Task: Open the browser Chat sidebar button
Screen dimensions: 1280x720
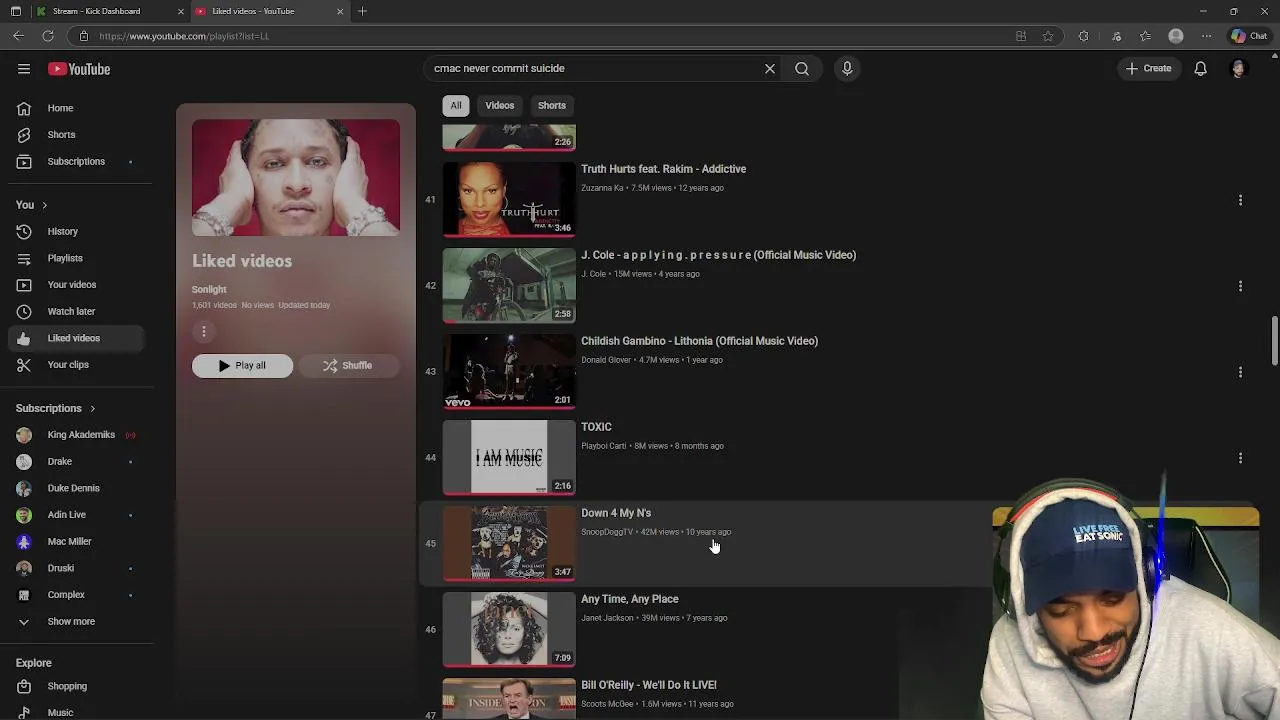Action: [x=1249, y=36]
